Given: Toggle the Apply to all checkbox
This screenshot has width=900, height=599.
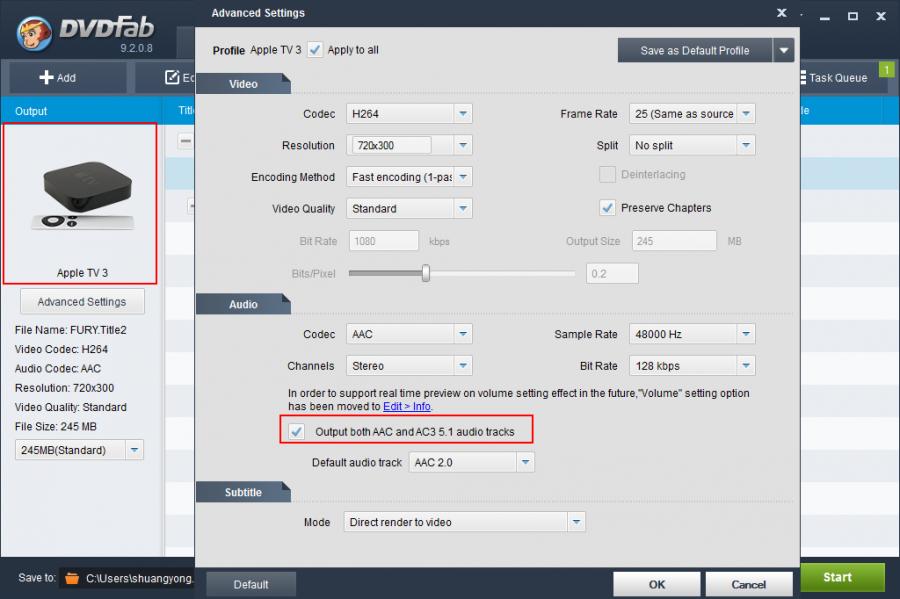Looking at the screenshot, I should [316, 50].
